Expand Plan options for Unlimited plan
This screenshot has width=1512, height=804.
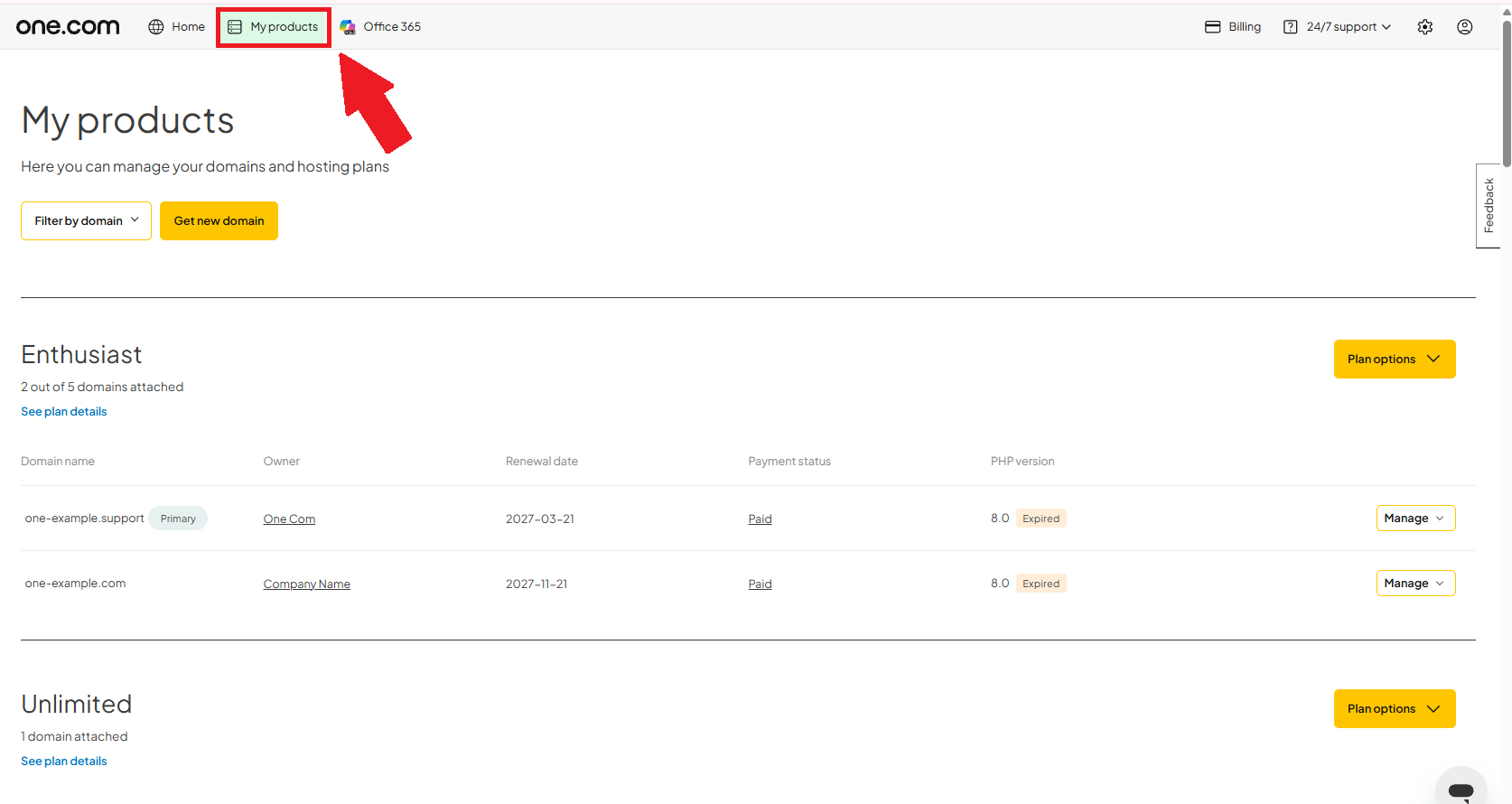coord(1395,708)
